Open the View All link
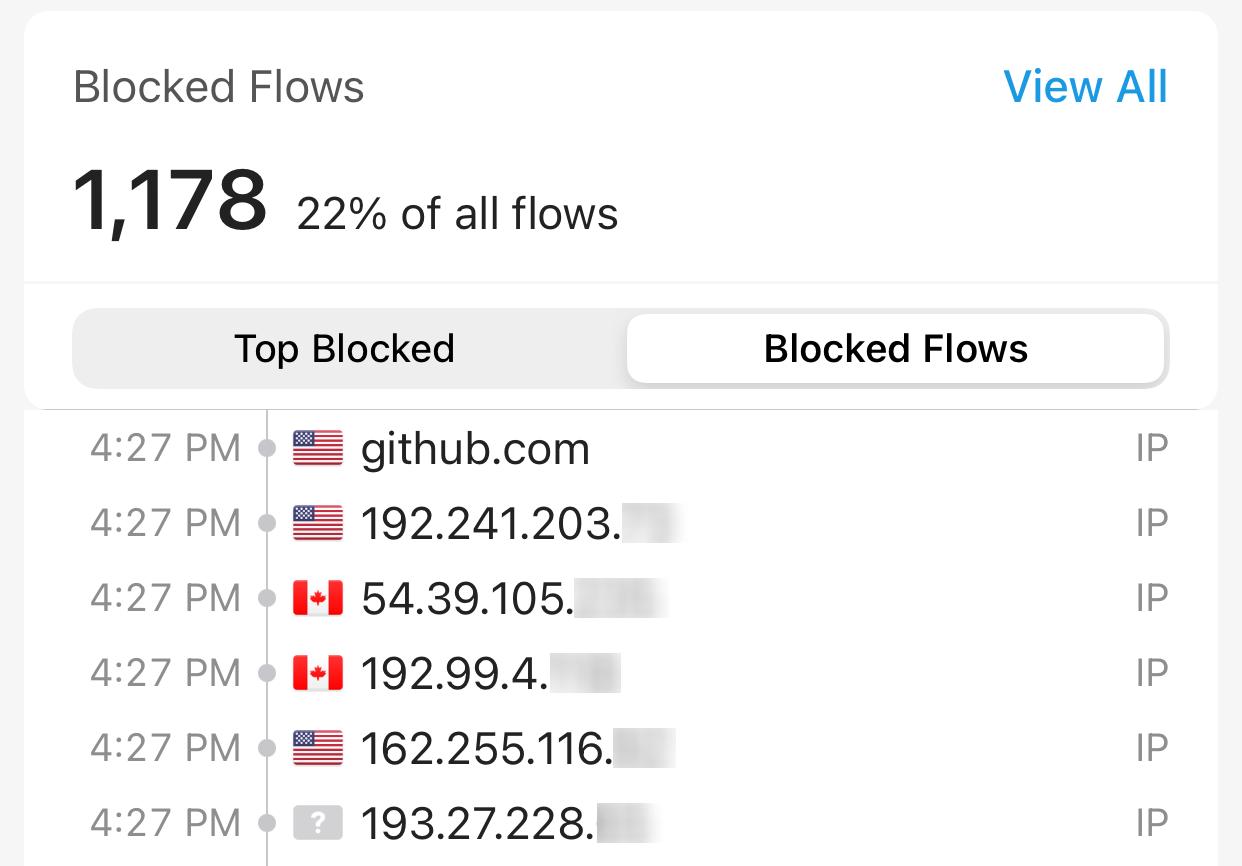The width and height of the screenshot is (1242, 866). (1085, 87)
